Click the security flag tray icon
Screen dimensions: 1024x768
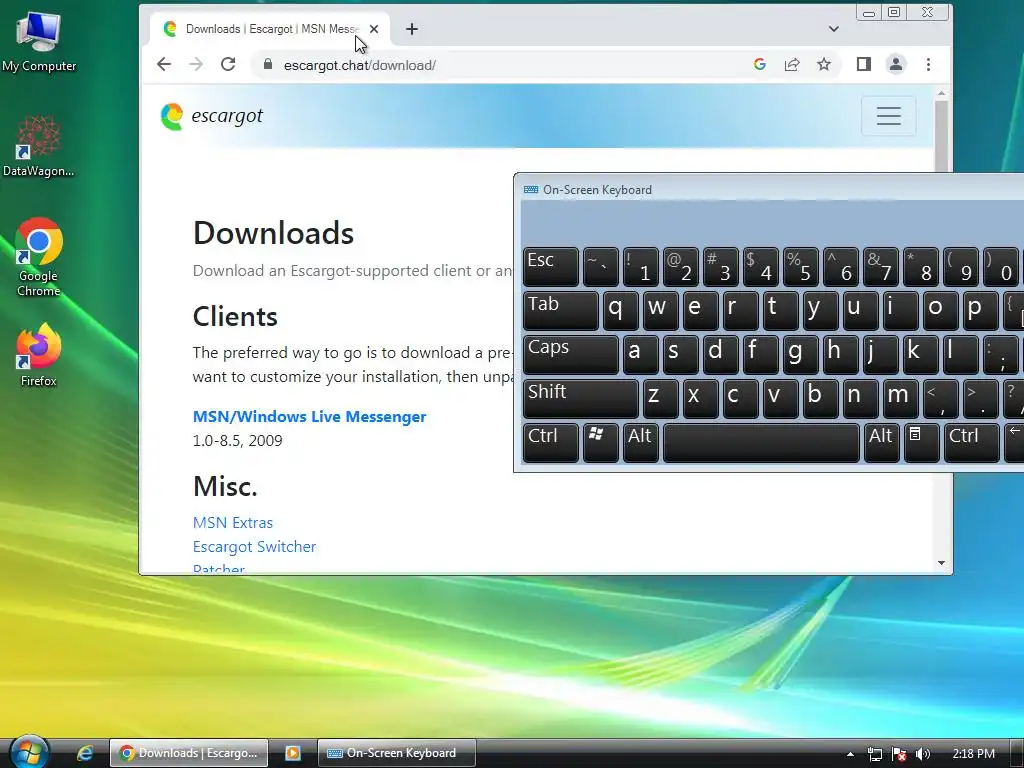point(899,754)
